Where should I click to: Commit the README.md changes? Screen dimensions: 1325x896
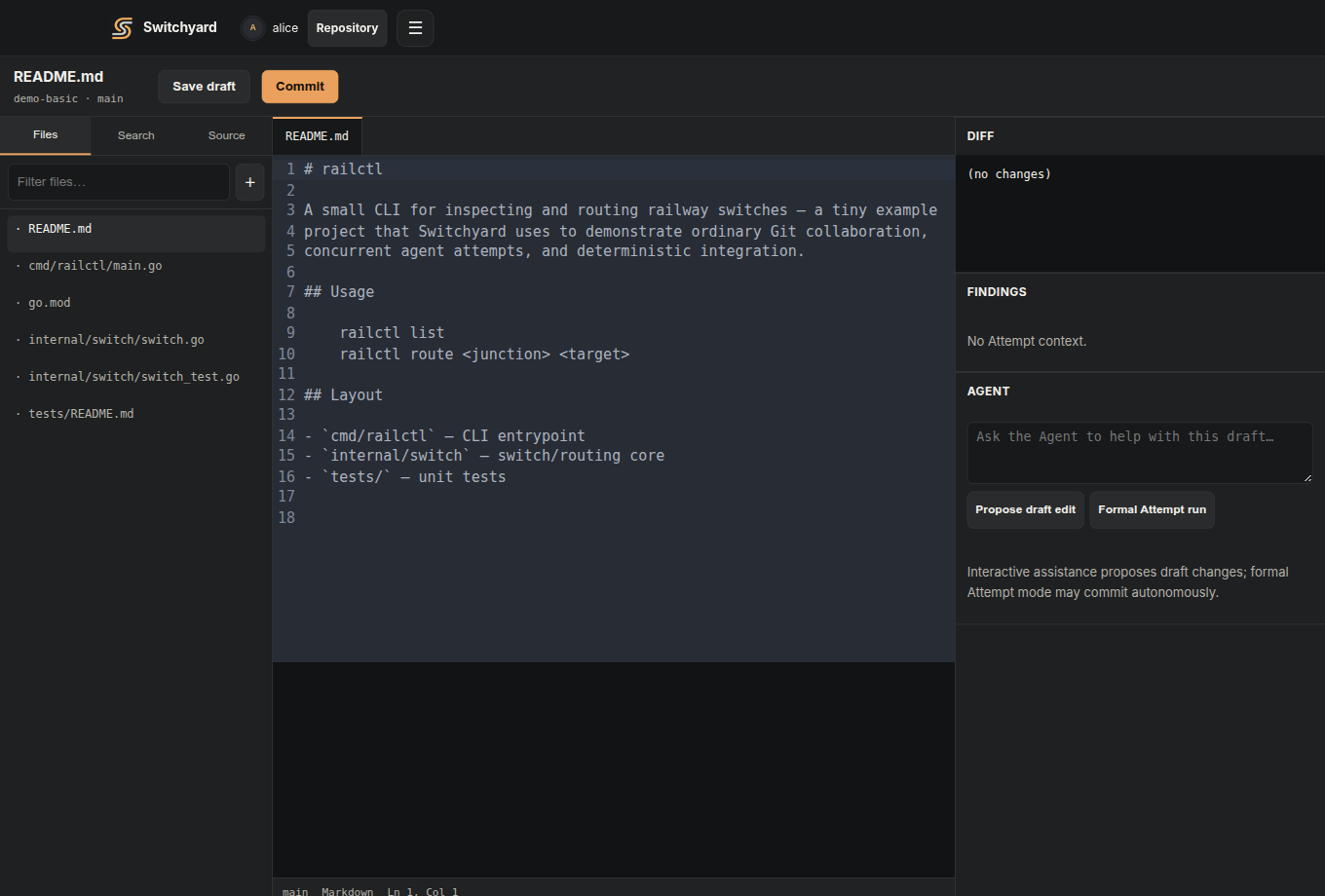[300, 87]
